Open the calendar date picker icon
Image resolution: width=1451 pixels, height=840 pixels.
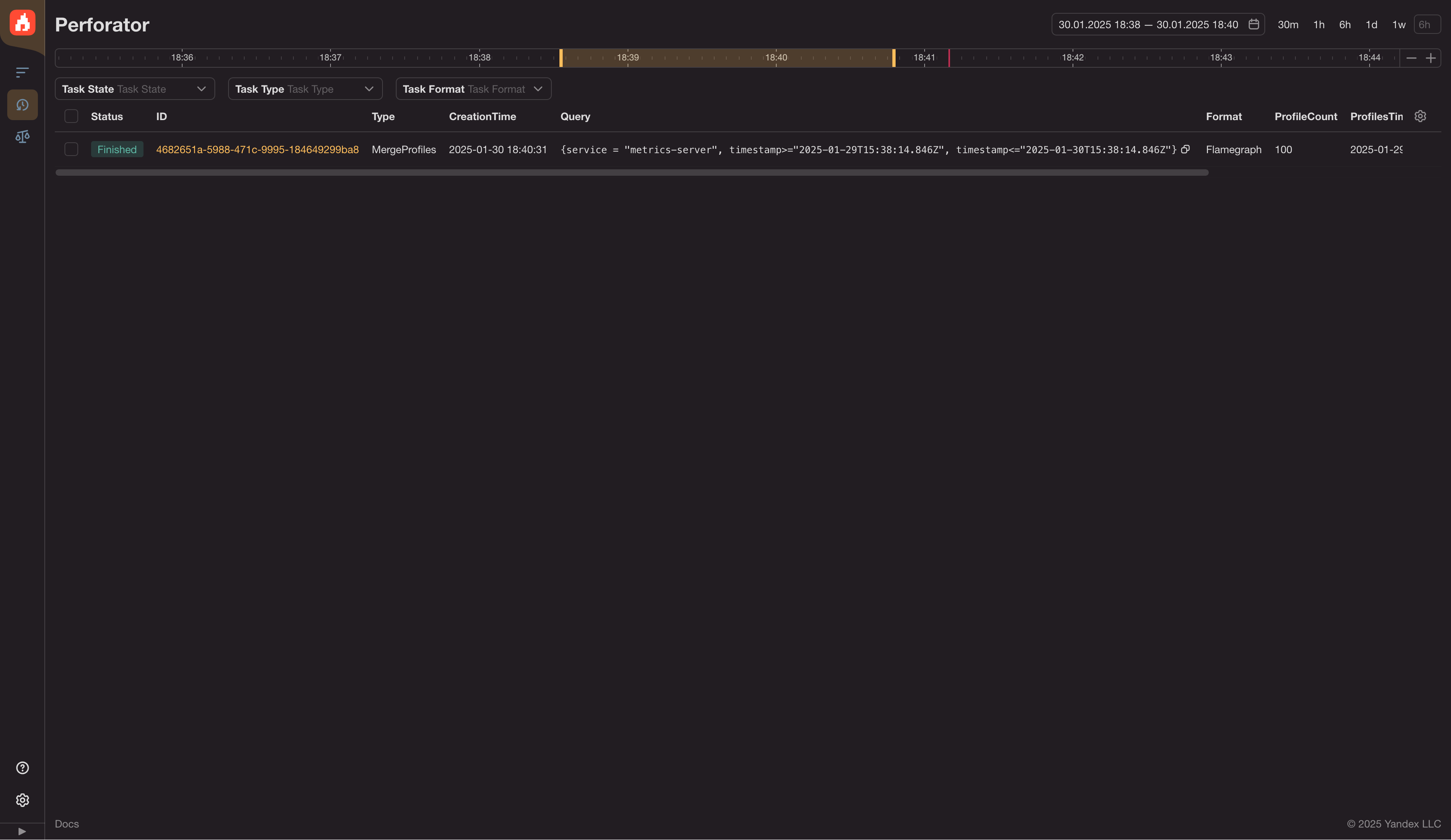pos(1254,24)
